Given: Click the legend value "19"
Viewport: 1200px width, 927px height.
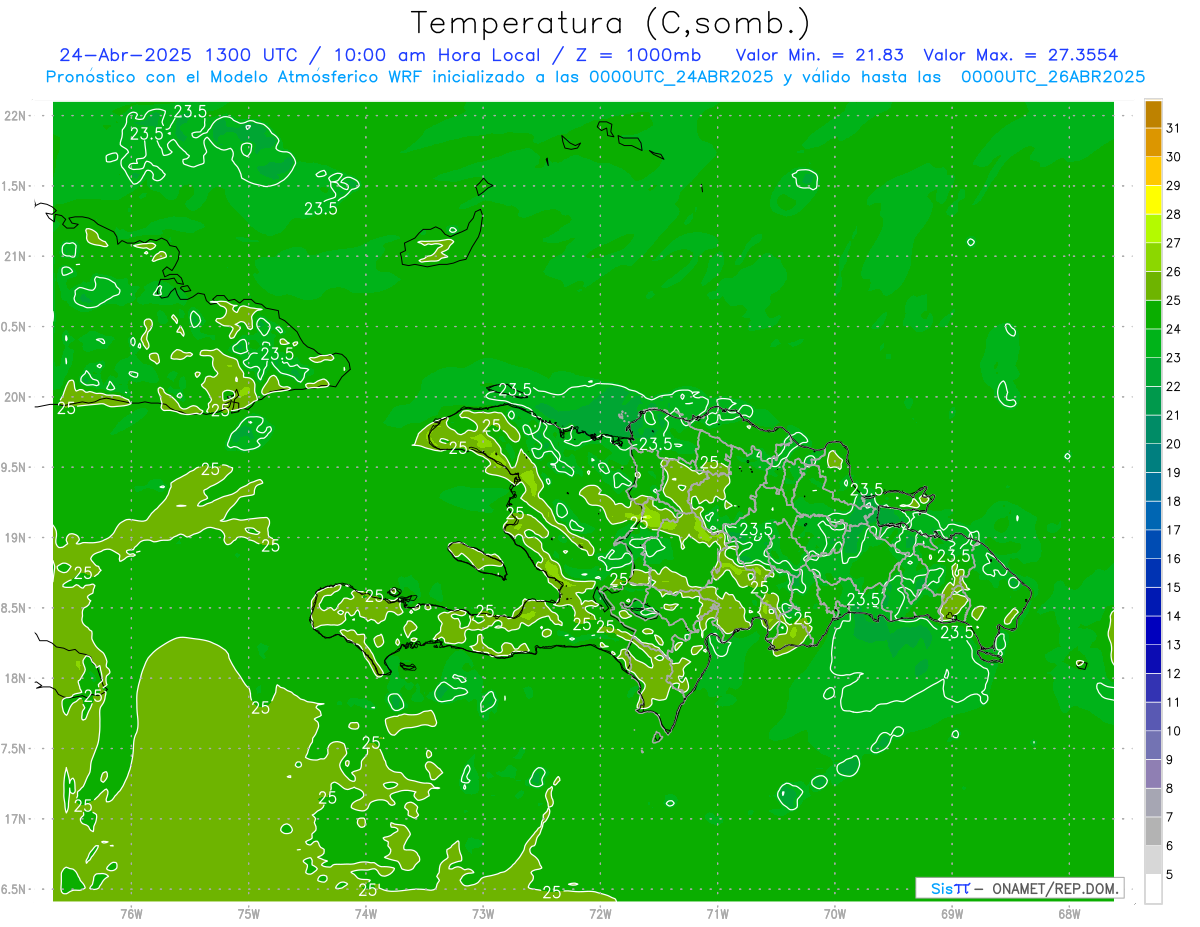Looking at the screenshot, I should pyautogui.click(x=1174, y=473).
